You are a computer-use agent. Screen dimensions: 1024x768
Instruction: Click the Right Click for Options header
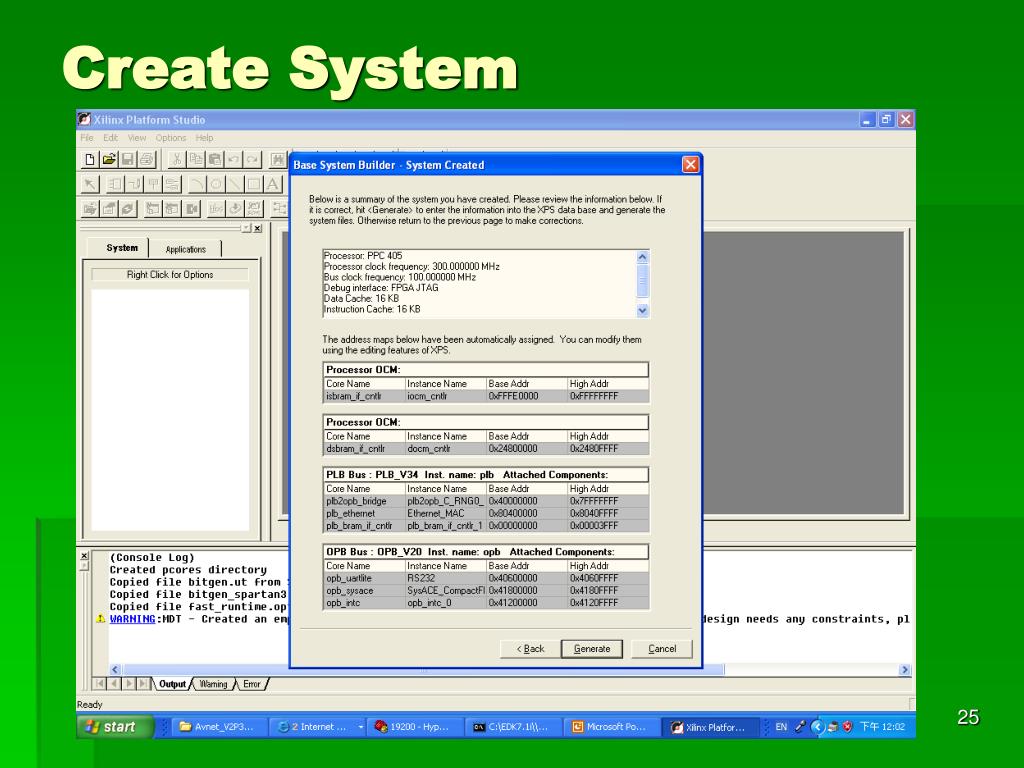[170, 275]
